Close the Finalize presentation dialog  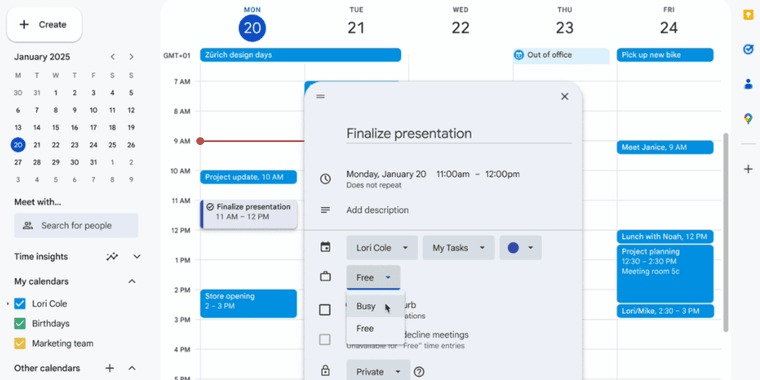[564, 96]
